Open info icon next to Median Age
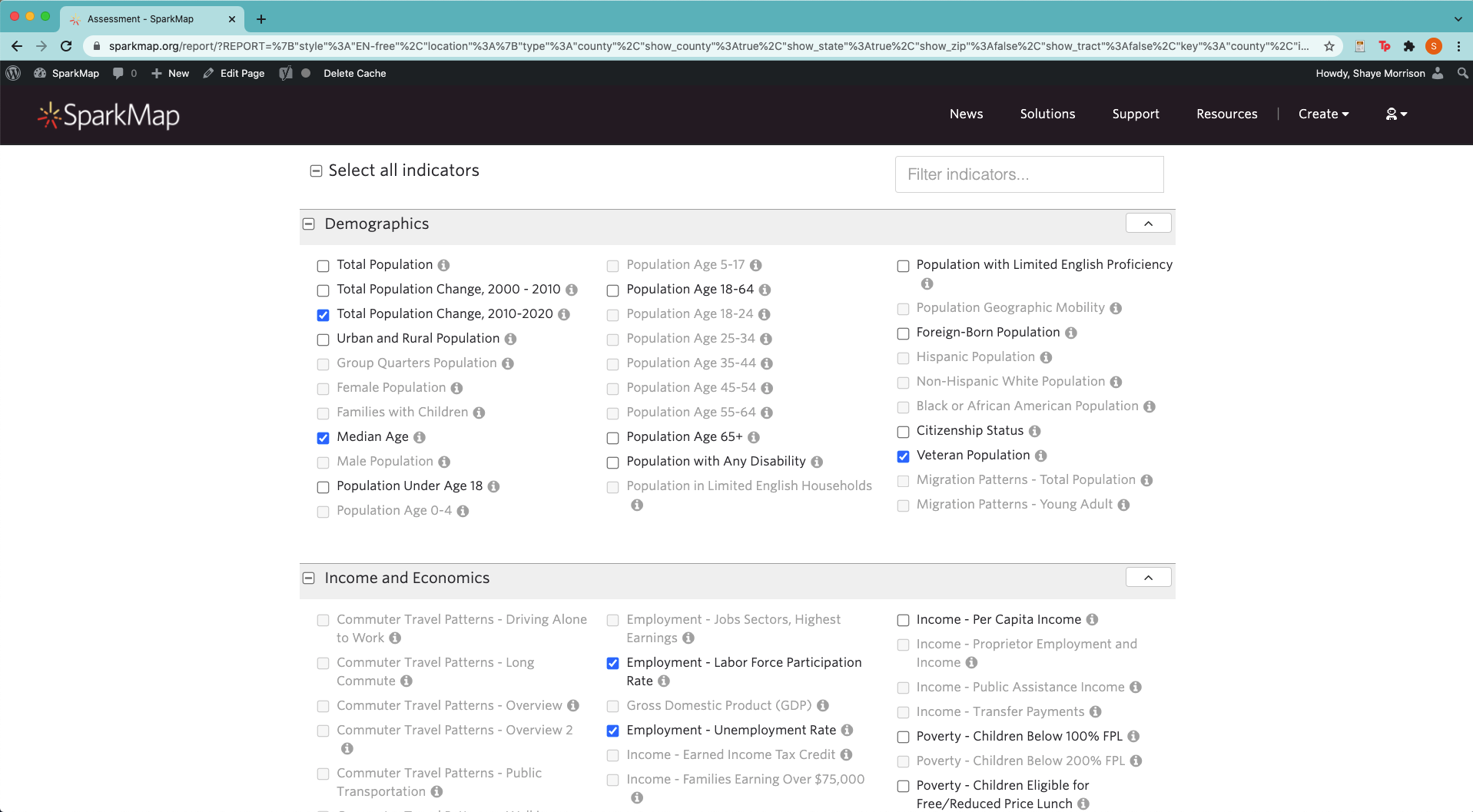 420,437
